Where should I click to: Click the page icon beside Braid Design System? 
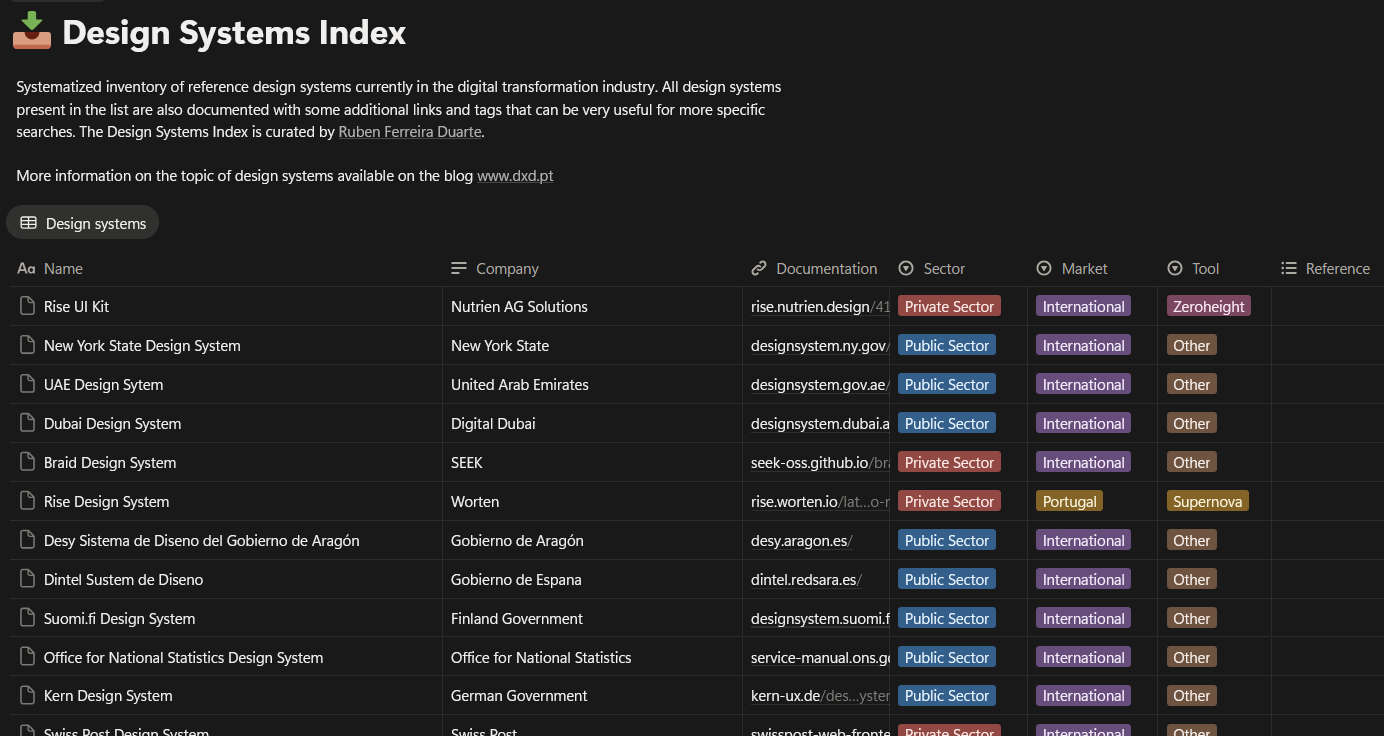click(28, 462)
